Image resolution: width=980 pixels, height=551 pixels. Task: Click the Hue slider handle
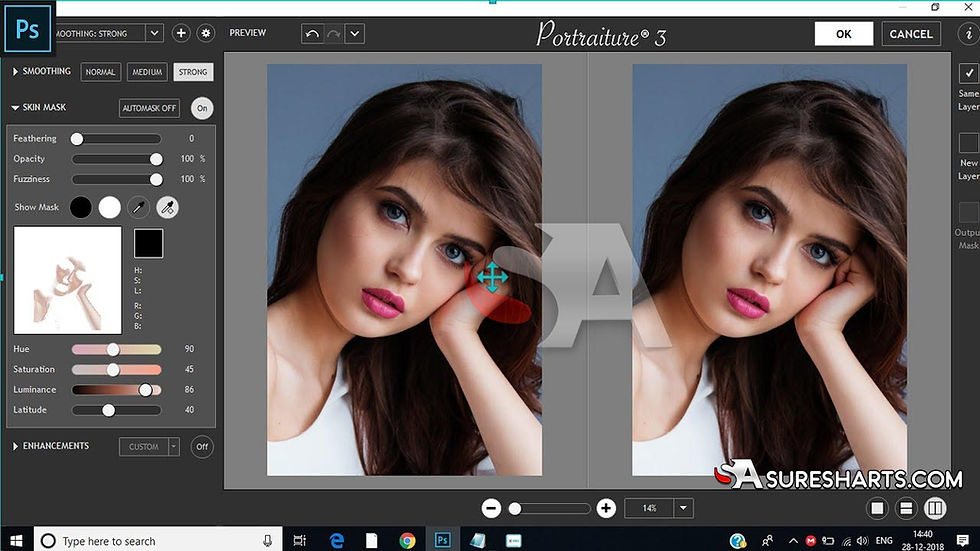pyautogui.click(x=112, y=349)
